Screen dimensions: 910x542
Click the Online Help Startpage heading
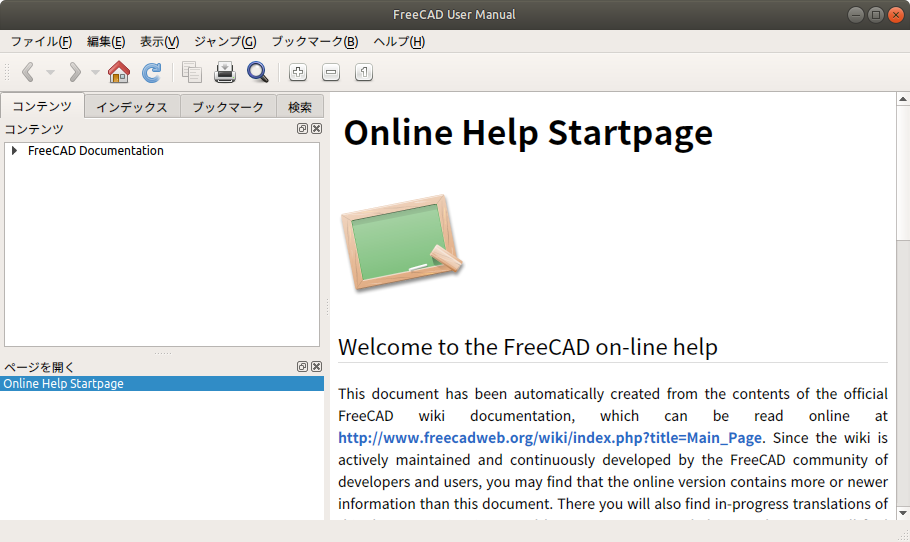[x=528, y=133]
